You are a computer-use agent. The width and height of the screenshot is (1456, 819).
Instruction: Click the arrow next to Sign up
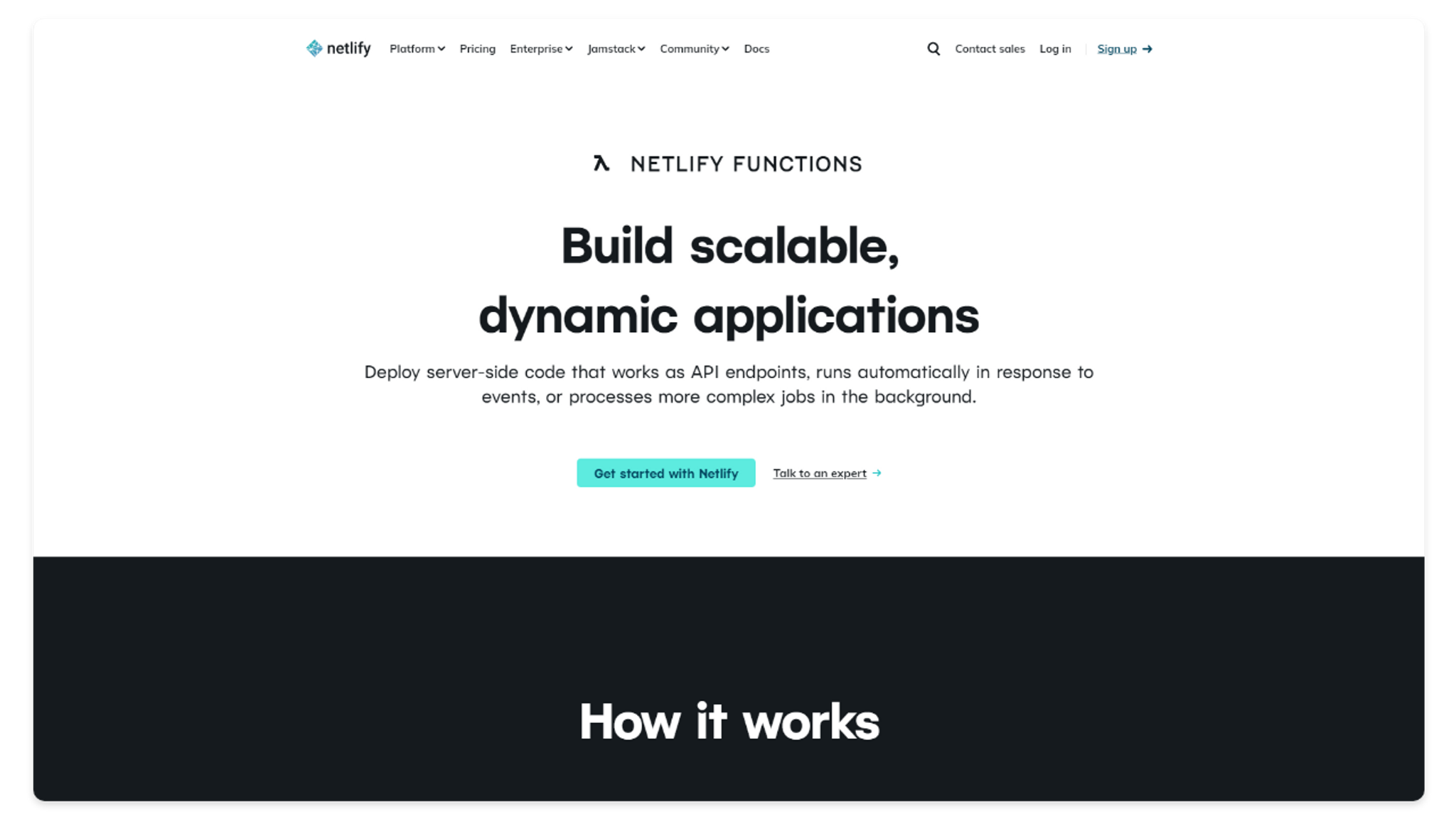click(x=1147, y=49)
